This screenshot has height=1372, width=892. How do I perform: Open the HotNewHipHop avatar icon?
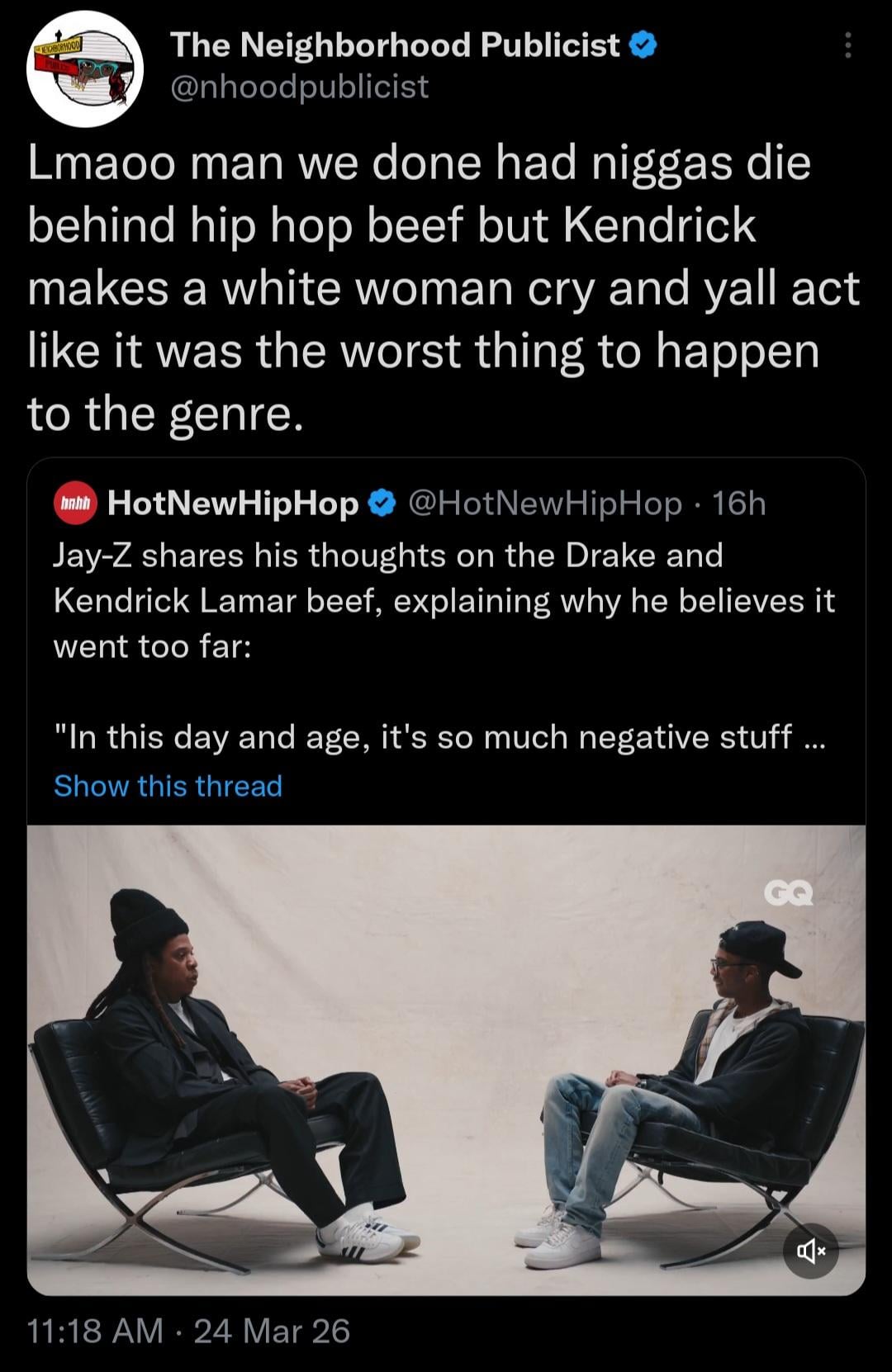coord(75,503)
